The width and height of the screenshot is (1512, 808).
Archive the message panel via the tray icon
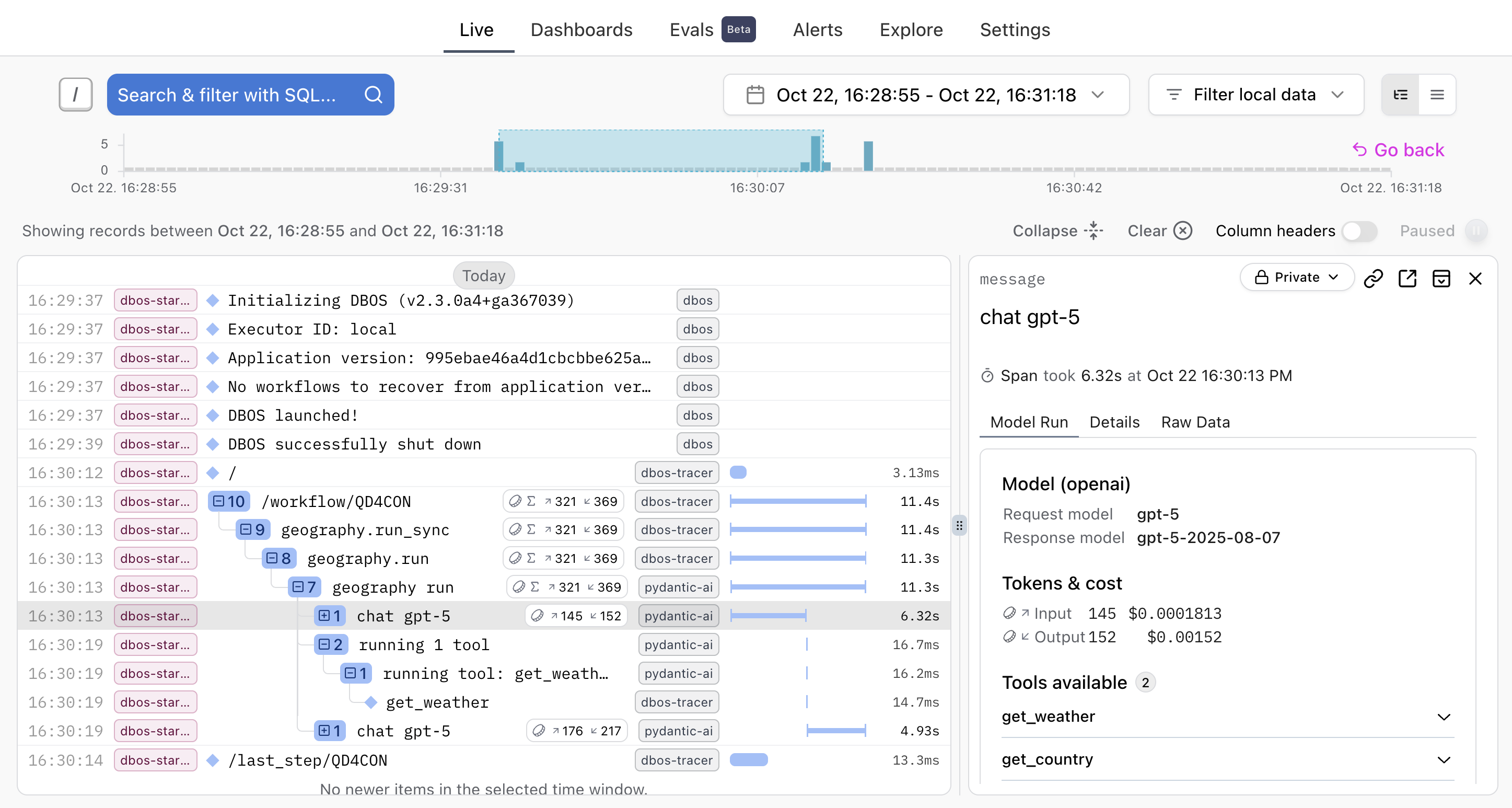pos(1442,279)
